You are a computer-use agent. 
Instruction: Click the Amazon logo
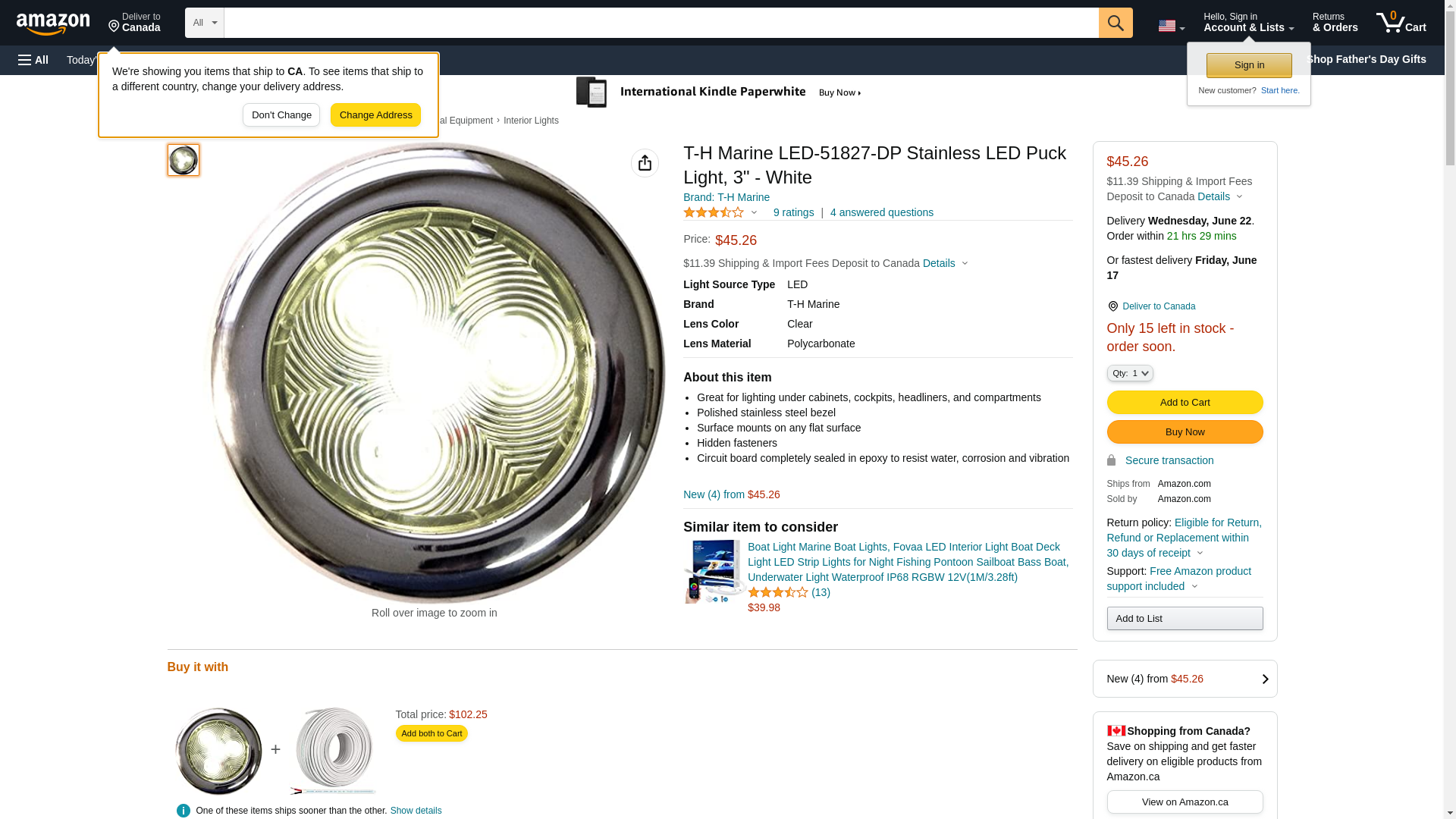point(53,24)
